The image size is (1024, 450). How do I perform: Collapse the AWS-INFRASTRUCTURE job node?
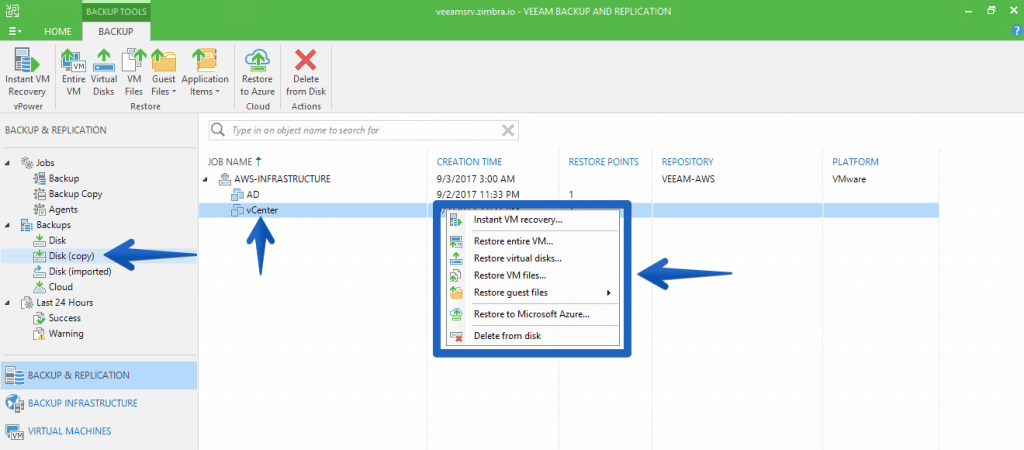(206, 179)
